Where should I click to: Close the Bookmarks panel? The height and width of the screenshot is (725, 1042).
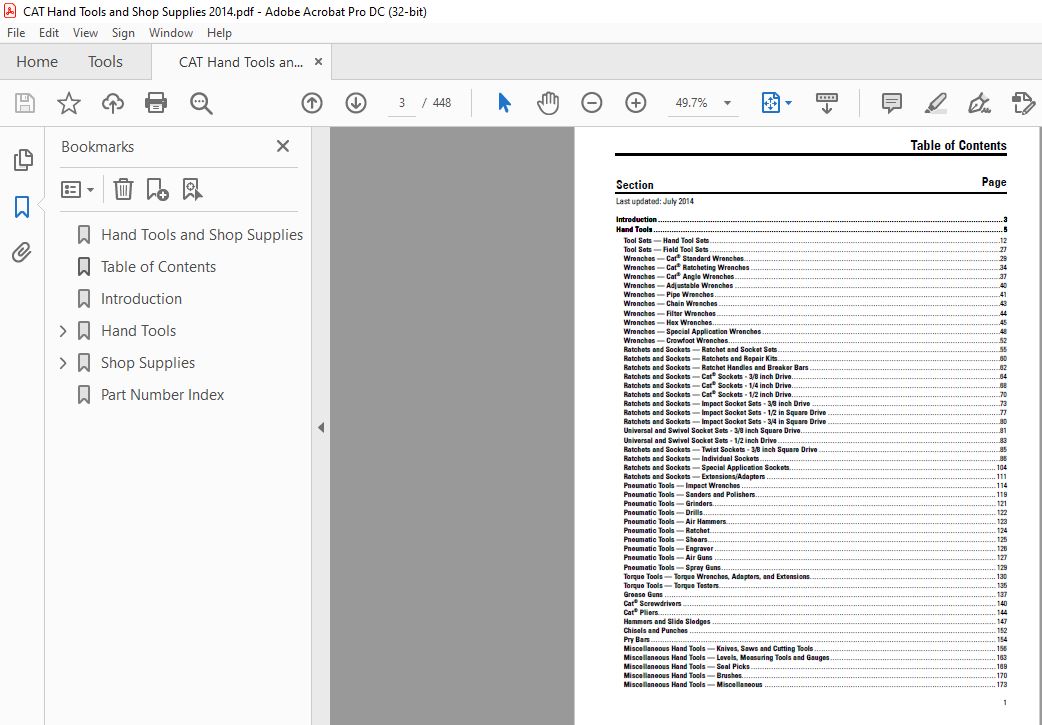point(283,146)
